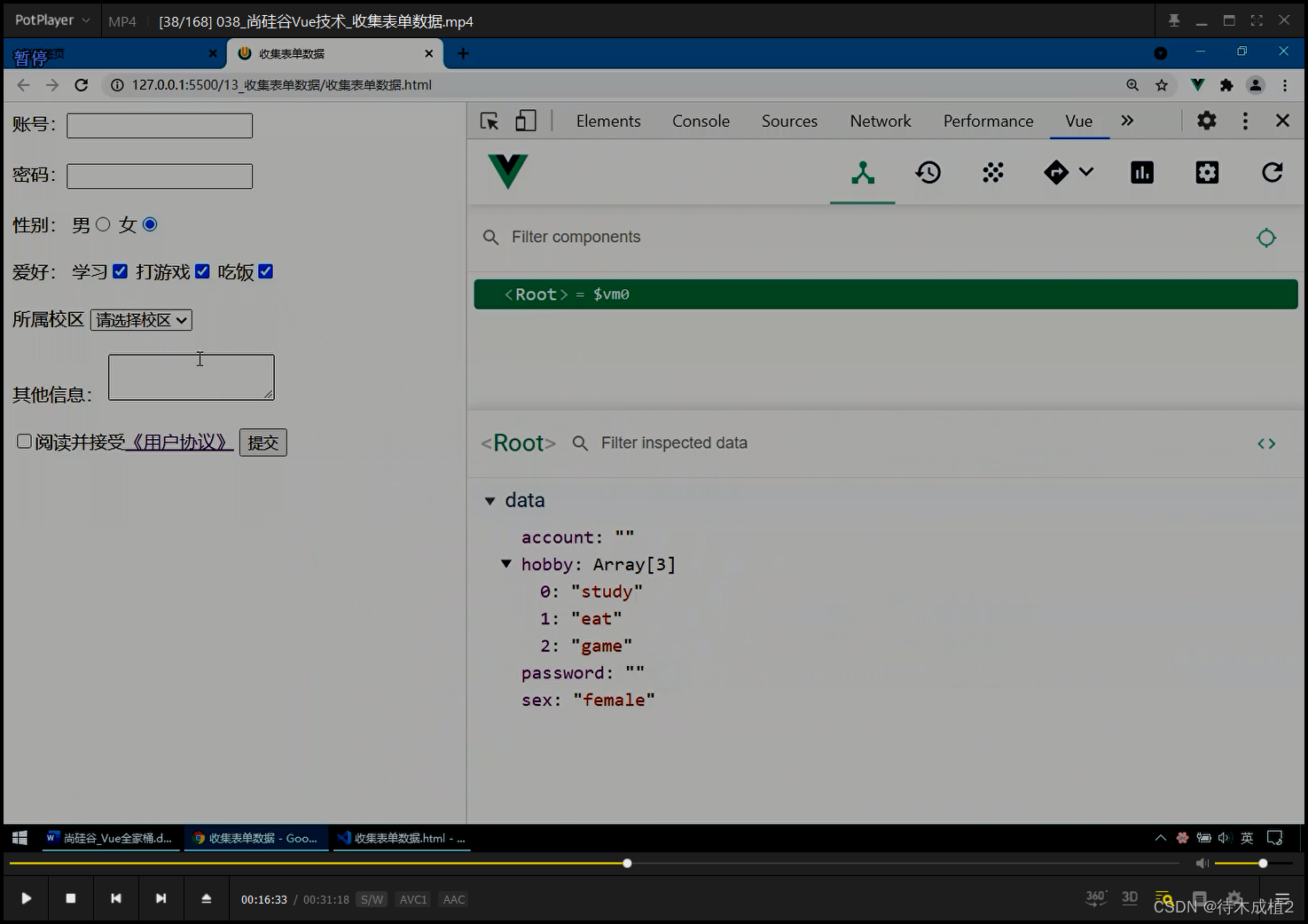Select the Vue components tree icon
The width and height of the screenshot is (1308, 924).
tap(863, 172)
